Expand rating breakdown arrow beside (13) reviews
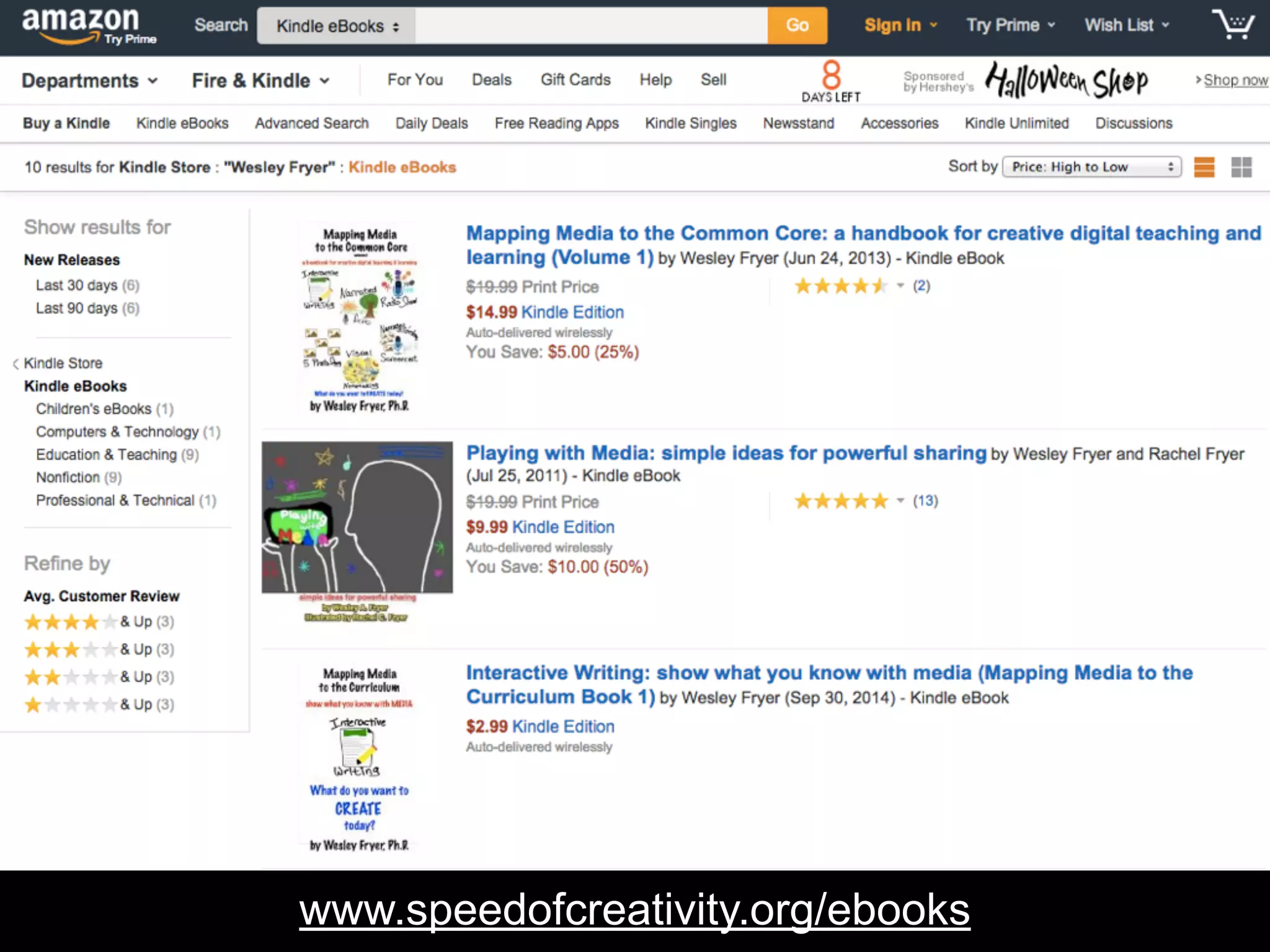This screenshot has height=952, width=1270. click(x=900, y=501)
